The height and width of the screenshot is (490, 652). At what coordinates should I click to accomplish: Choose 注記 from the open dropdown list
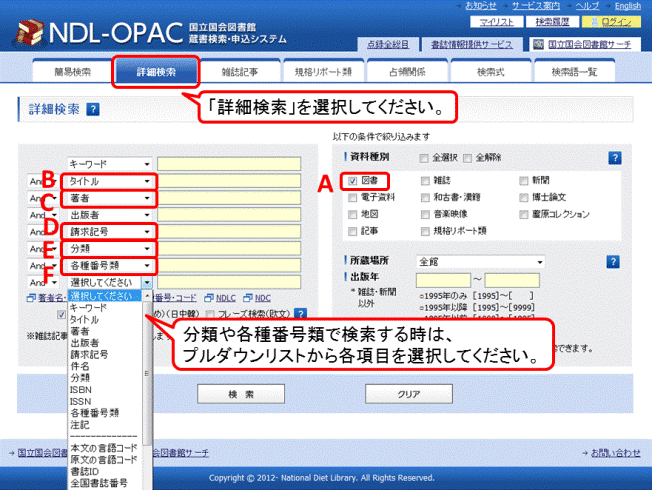point(80,425)
